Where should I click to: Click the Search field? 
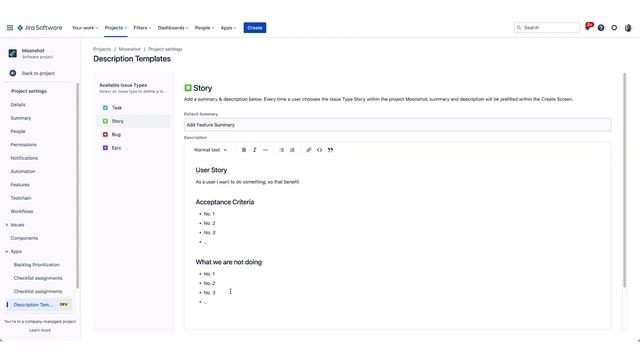point(547,28)
